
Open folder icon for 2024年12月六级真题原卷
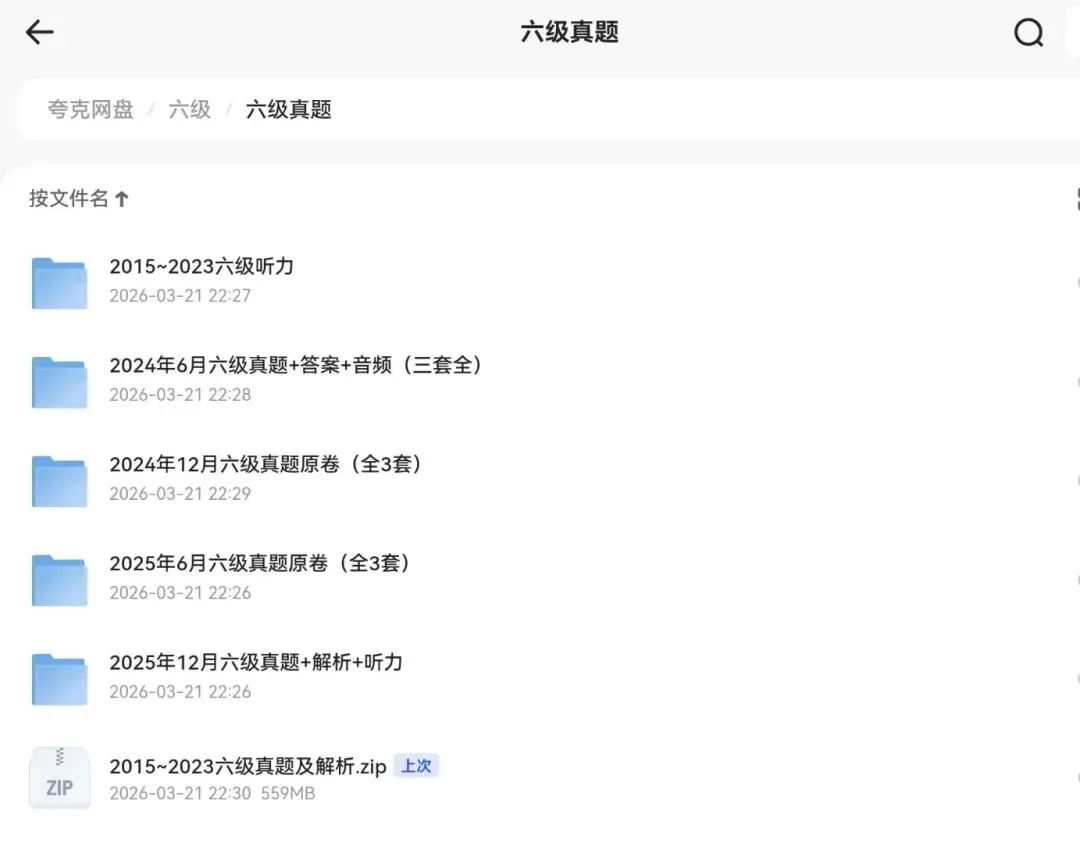pyautogui.click(x=59, y=481)
